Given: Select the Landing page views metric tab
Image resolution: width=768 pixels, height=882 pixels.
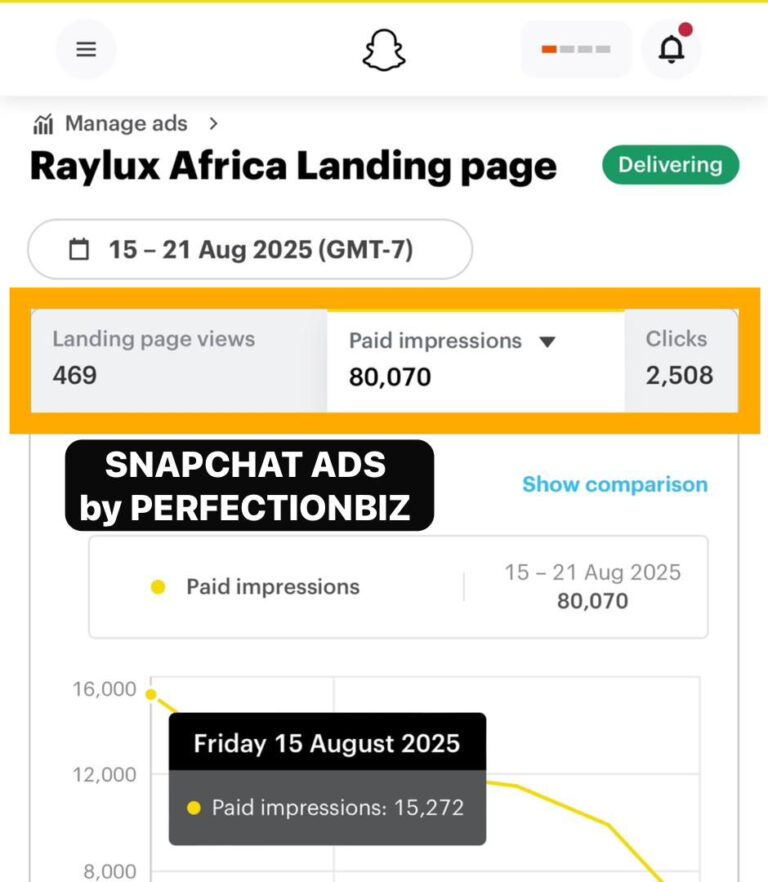Looking at the screenshot, I should click(x=179, y=361).
